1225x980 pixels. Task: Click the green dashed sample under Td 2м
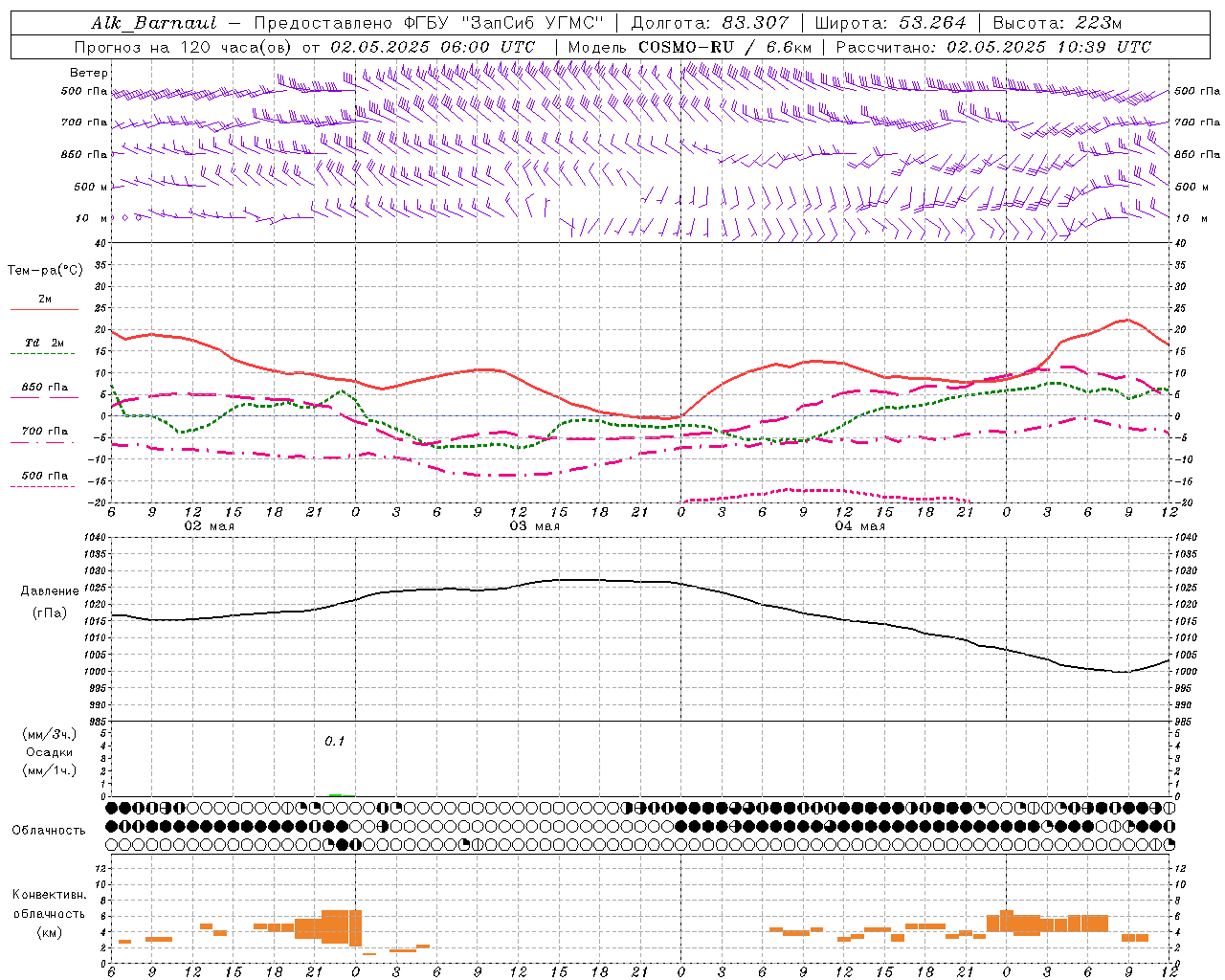[x=42, y=354]
